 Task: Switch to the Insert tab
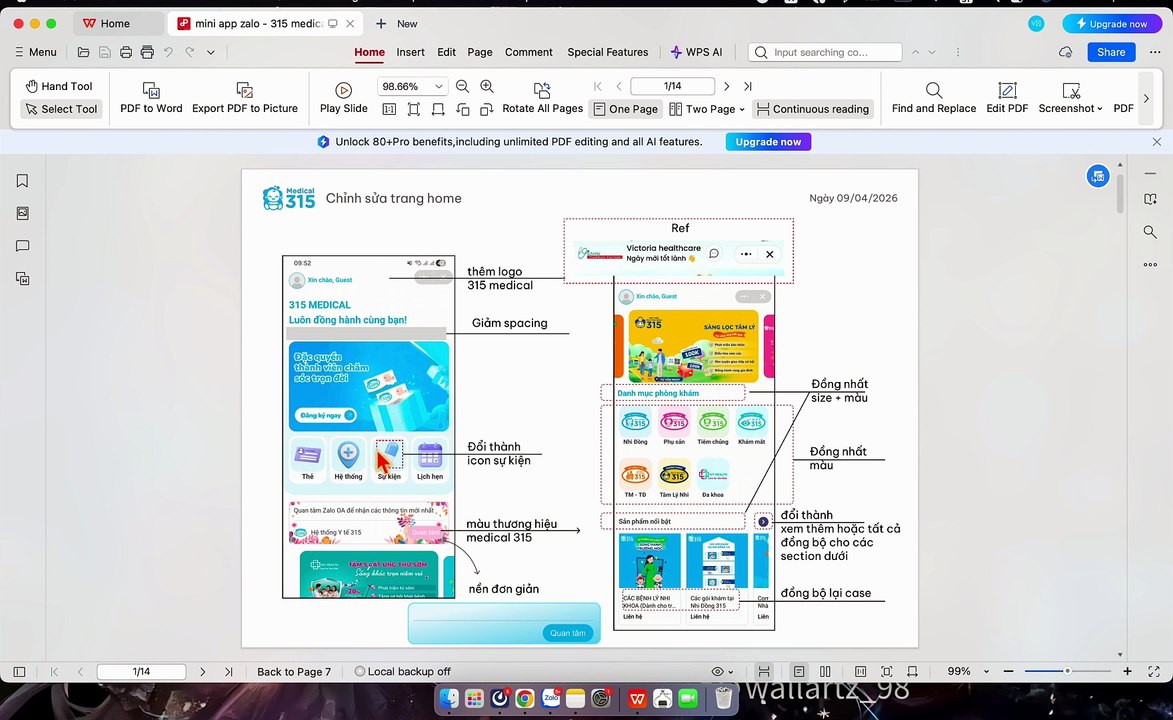410,52
